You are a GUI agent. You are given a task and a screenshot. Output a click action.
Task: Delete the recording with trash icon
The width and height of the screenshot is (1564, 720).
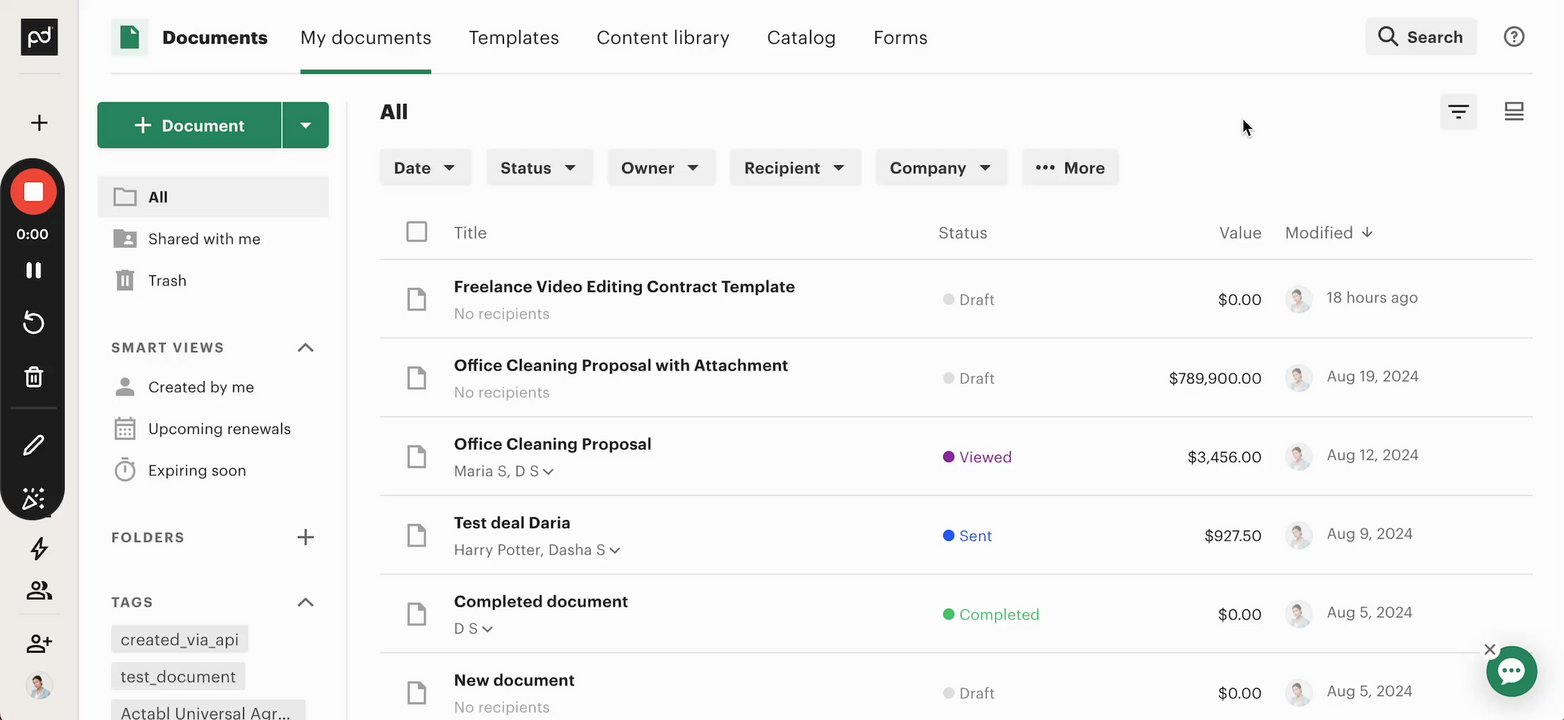click(x=33, y=377)
